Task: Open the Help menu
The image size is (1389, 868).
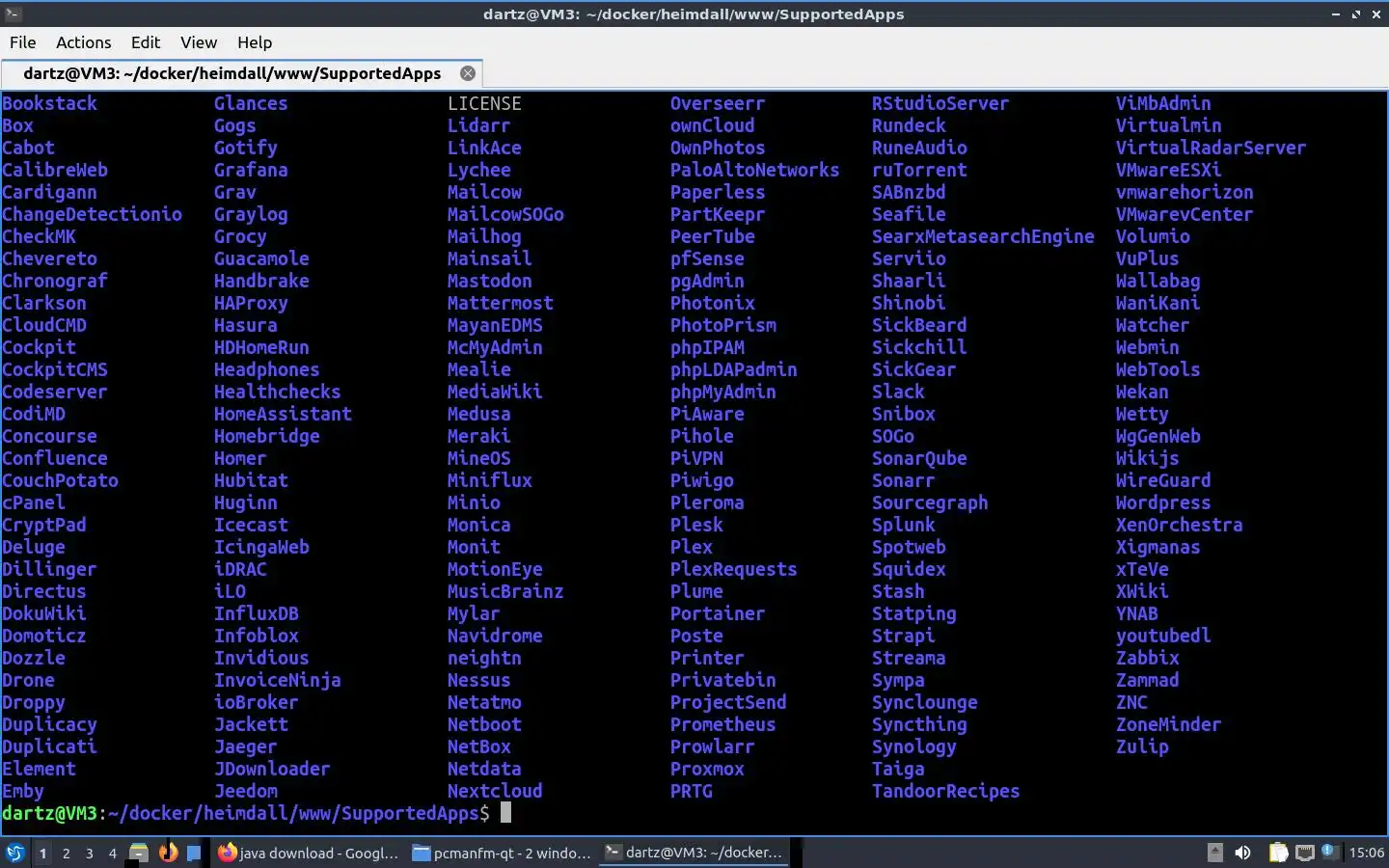Action: click(x=255, y=42)
